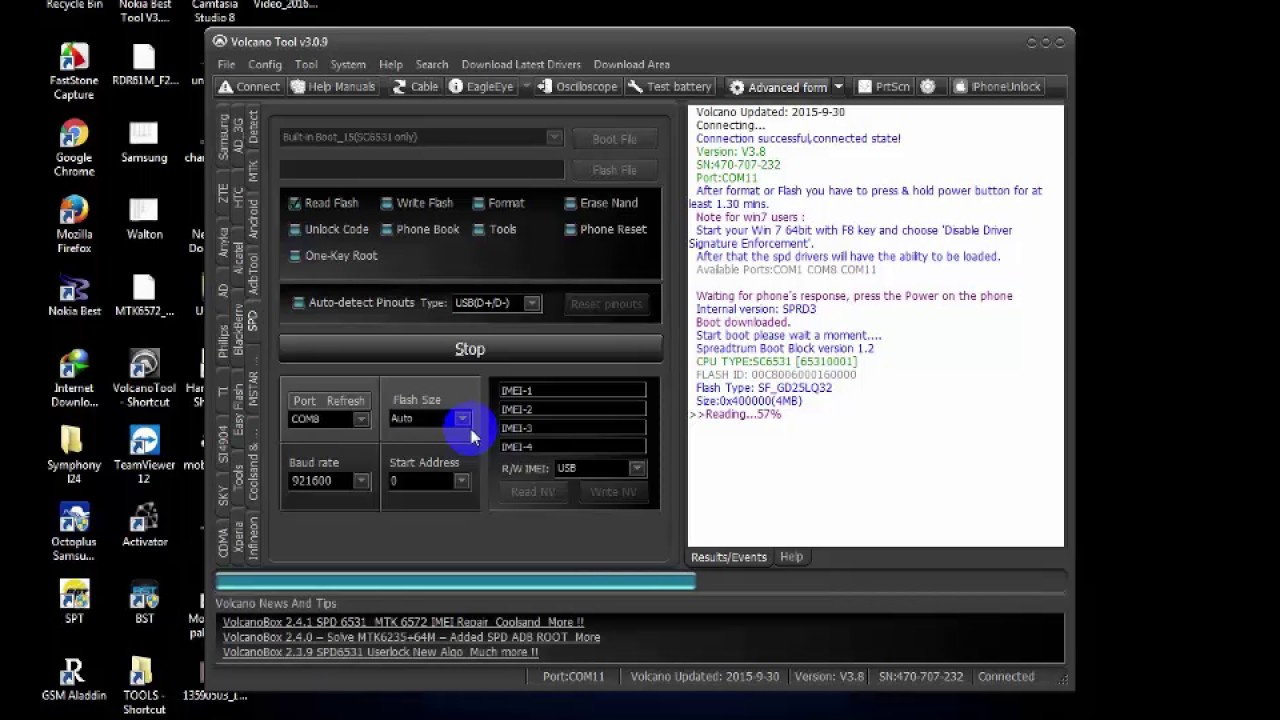Open the Port COM8 dropdown
Screen dimensions: 1280x720
(361, 419)
